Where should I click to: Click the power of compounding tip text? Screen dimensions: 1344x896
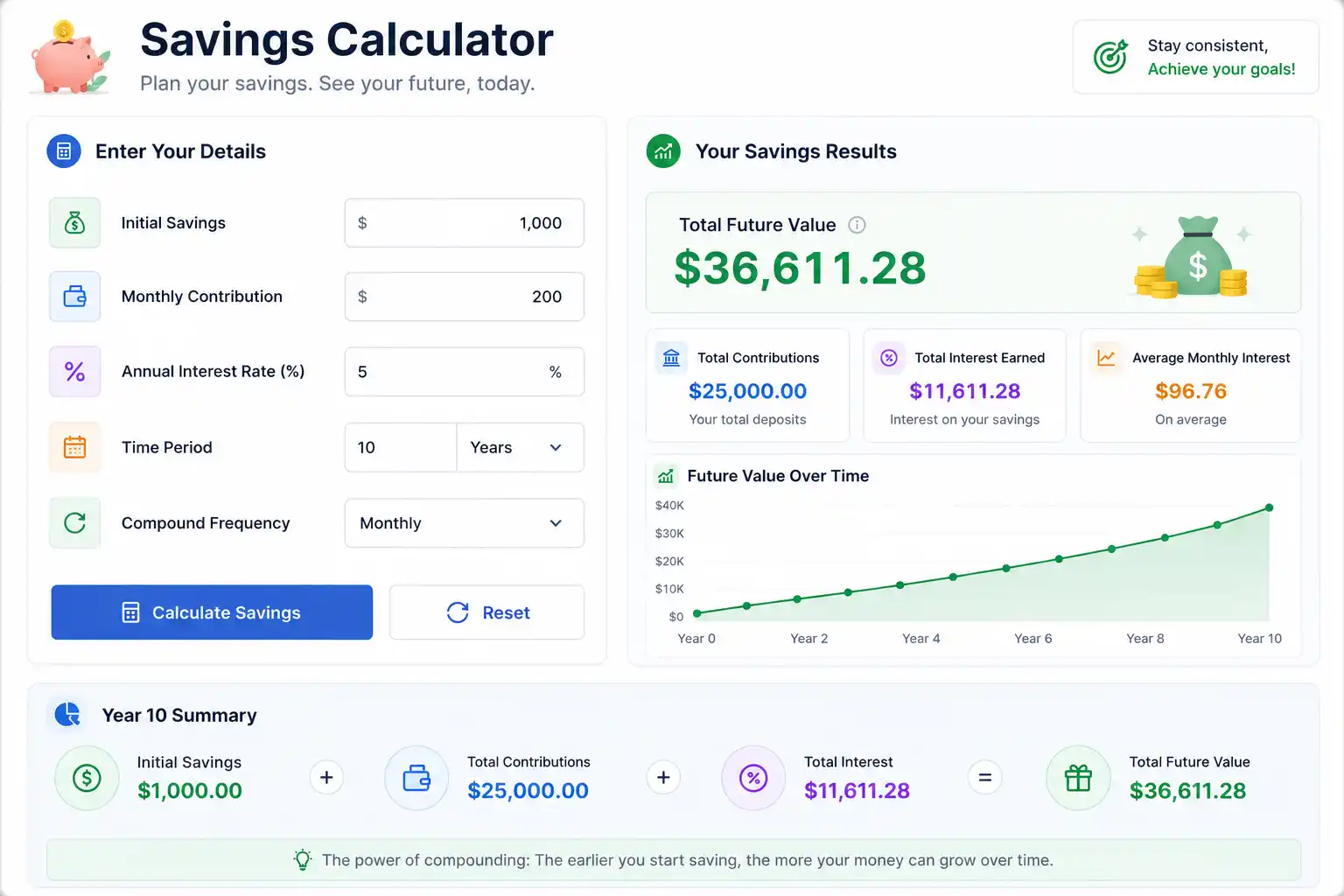(x=688, y=860)
